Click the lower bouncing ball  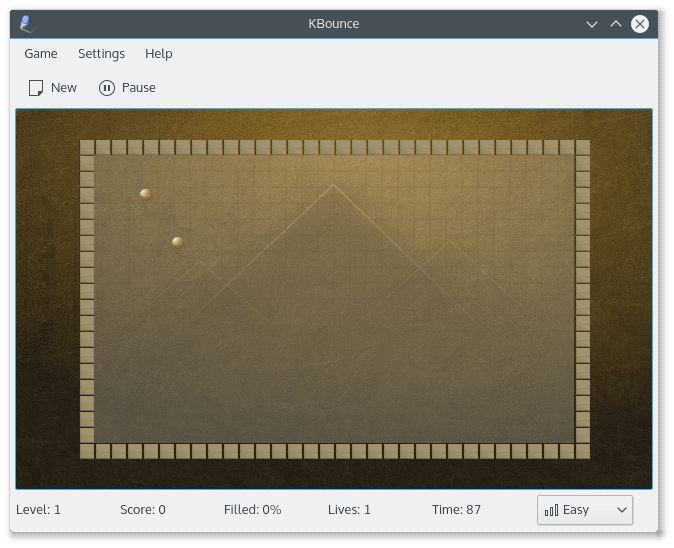178,242
